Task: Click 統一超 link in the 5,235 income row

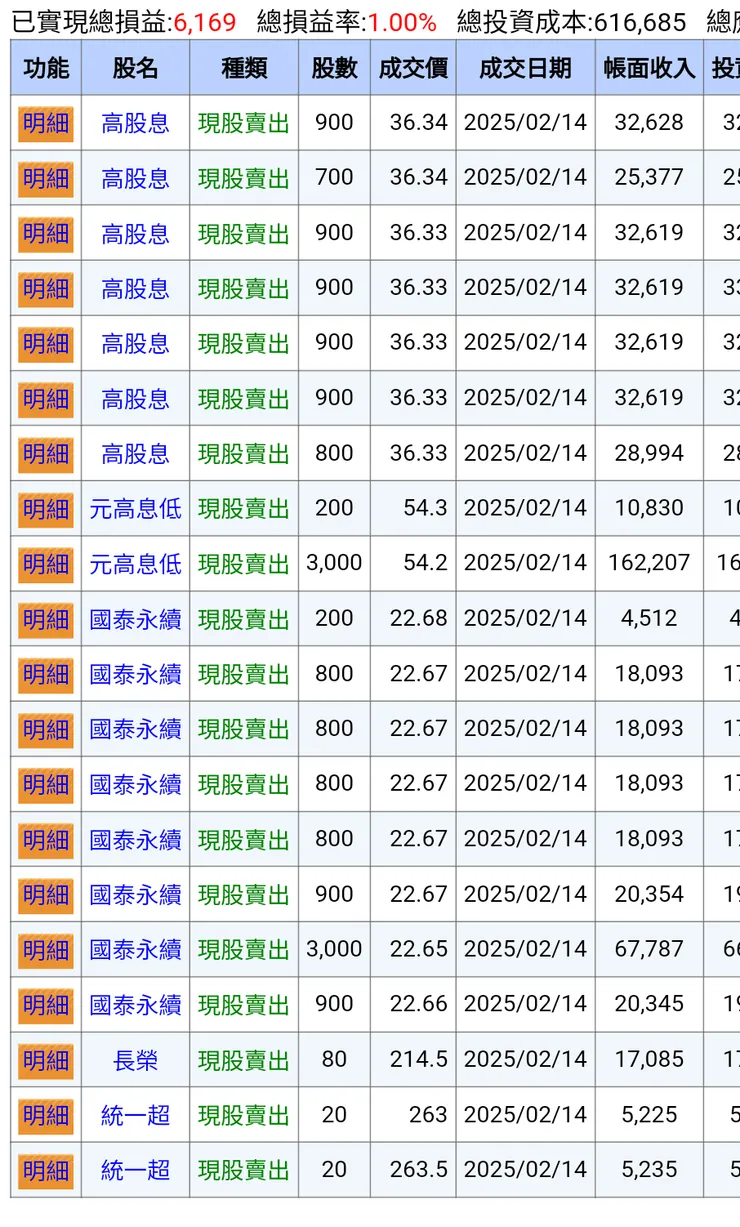Action: (x=135, y=1170)
